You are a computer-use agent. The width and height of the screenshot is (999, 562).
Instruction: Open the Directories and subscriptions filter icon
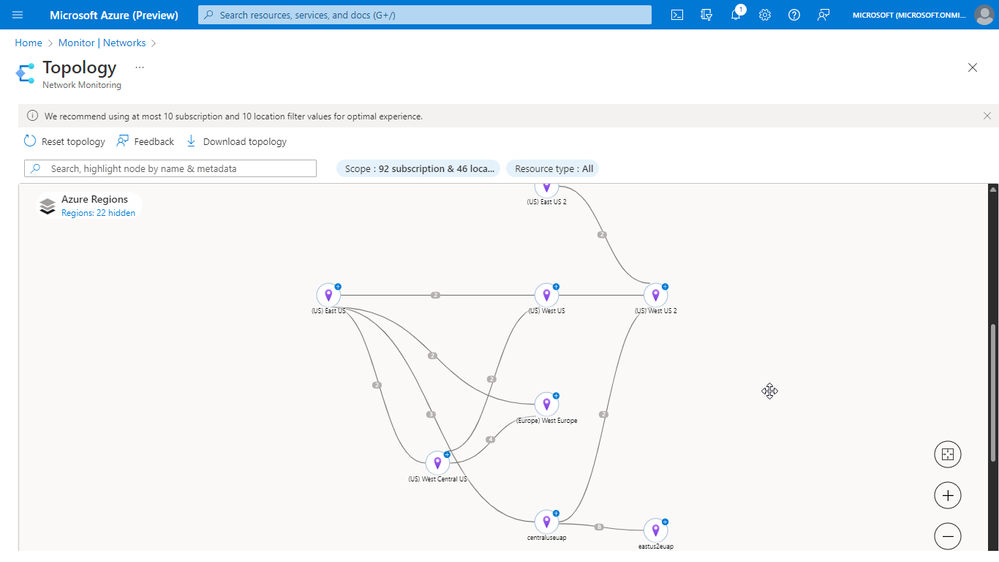(706, 15)
